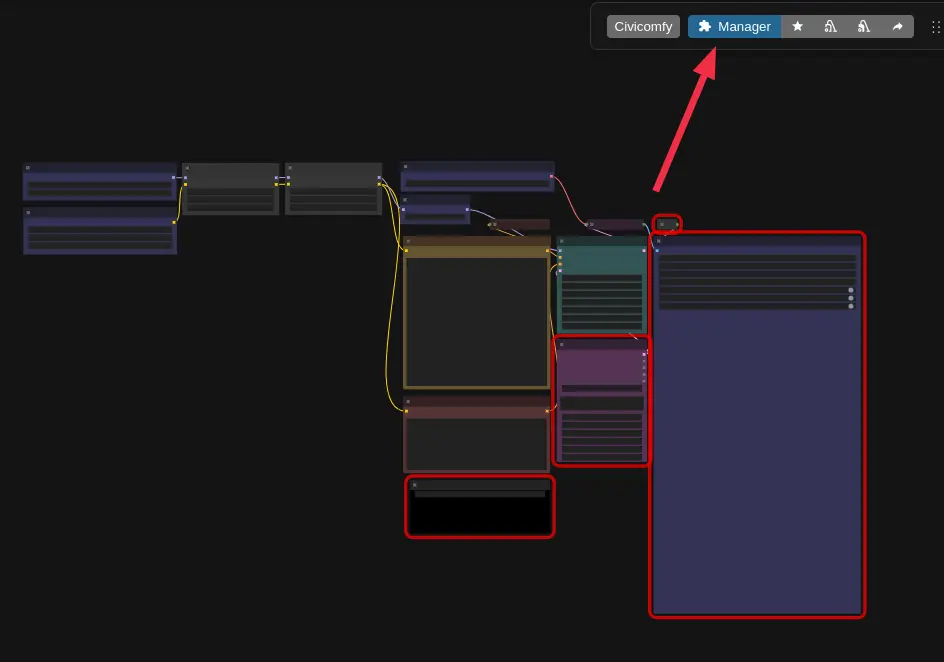This screenshot has width=944, height=662.
Task: Click the star favorites icon in toolbar
Action: [x=797, y=27]
